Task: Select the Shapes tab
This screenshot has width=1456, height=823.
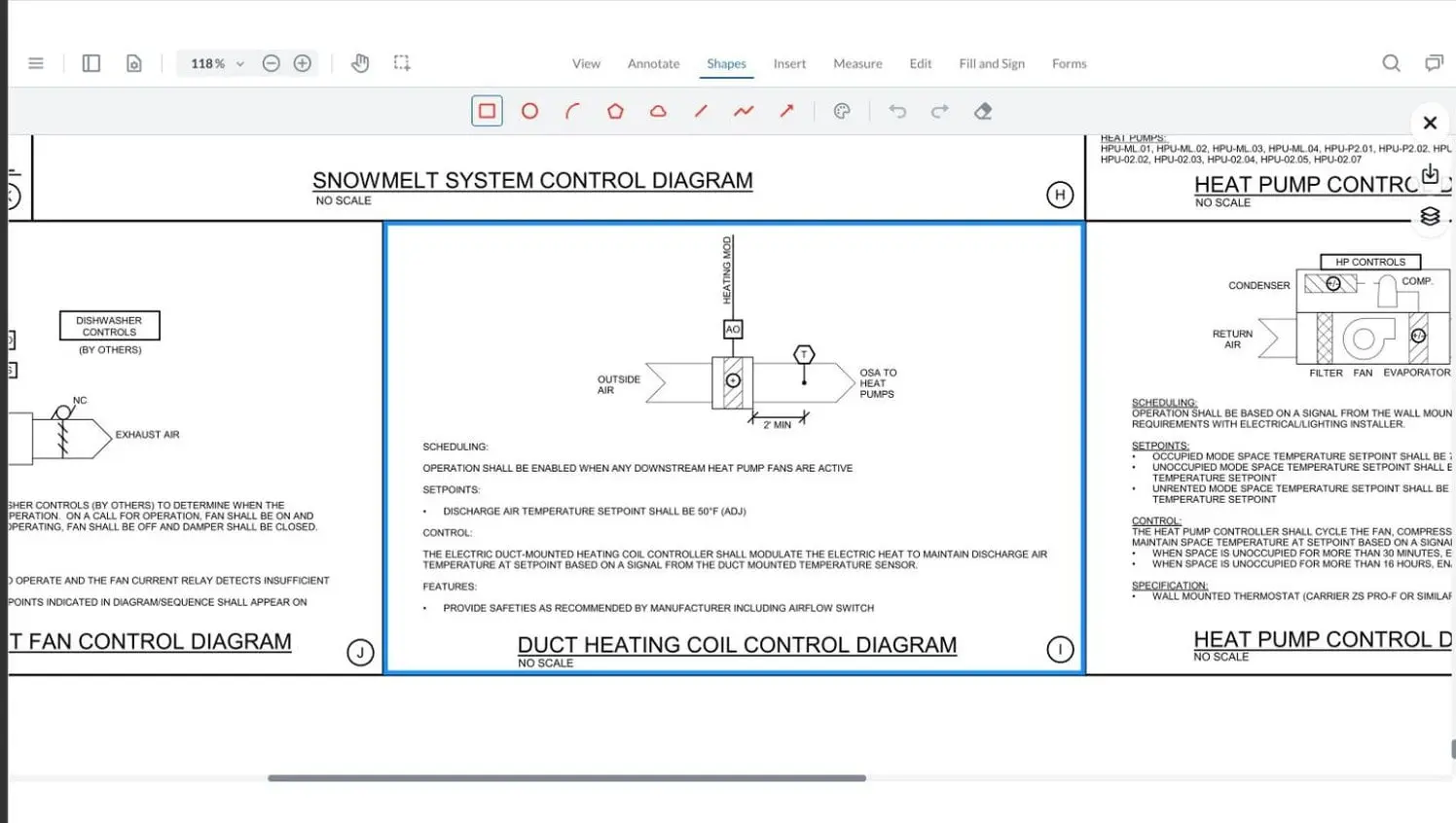Action: click(x=726, y=63)
